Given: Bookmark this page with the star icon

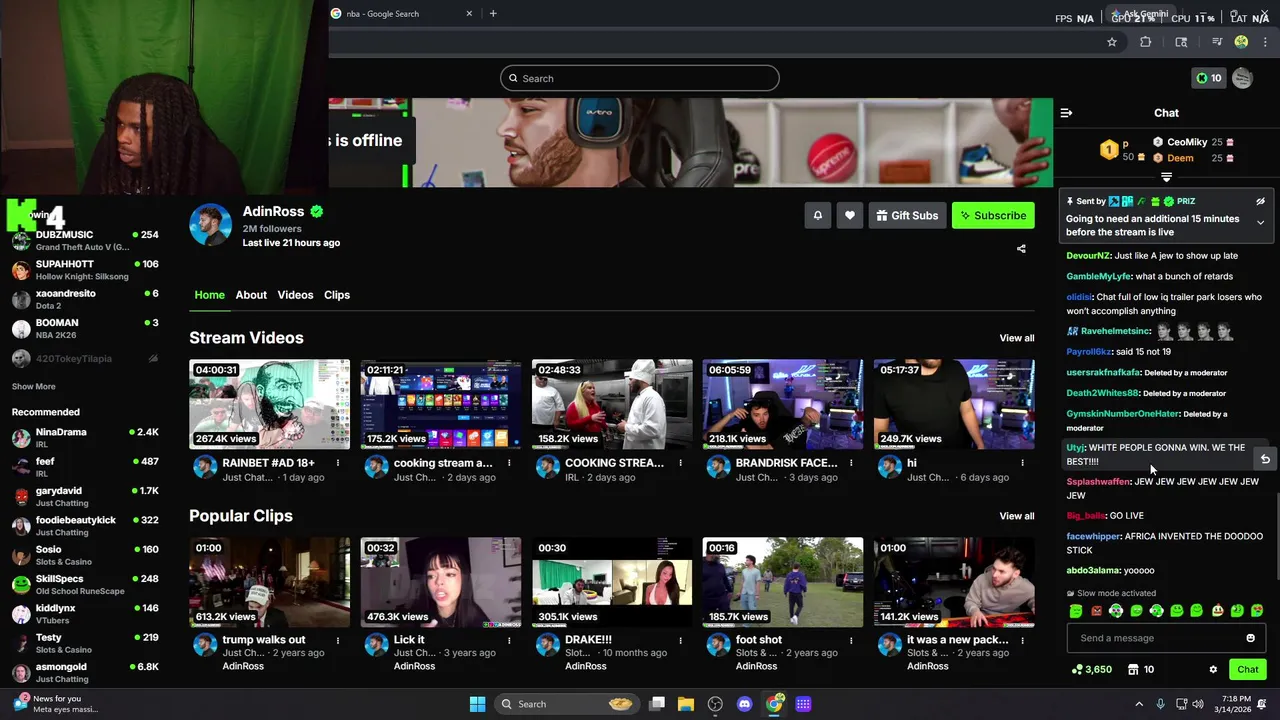Looking at the screenshot, I should click(1111, 42).
